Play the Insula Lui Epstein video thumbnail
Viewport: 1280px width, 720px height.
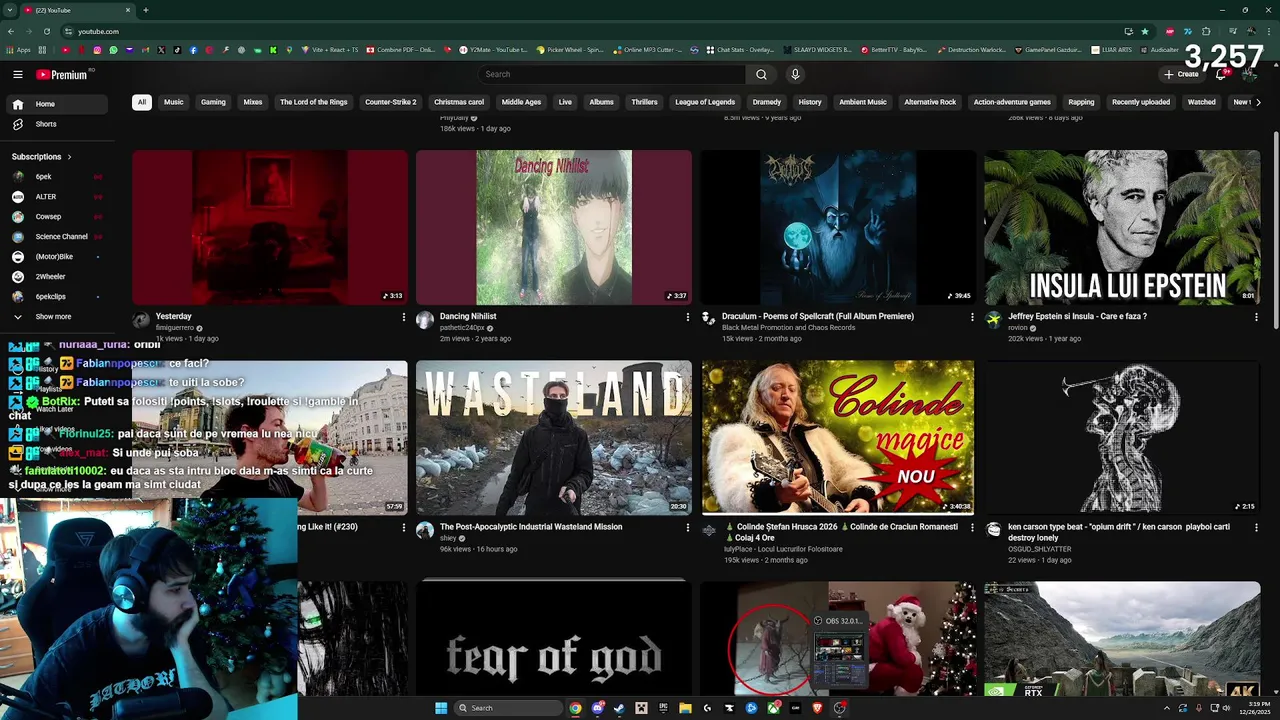[1122, 227]
